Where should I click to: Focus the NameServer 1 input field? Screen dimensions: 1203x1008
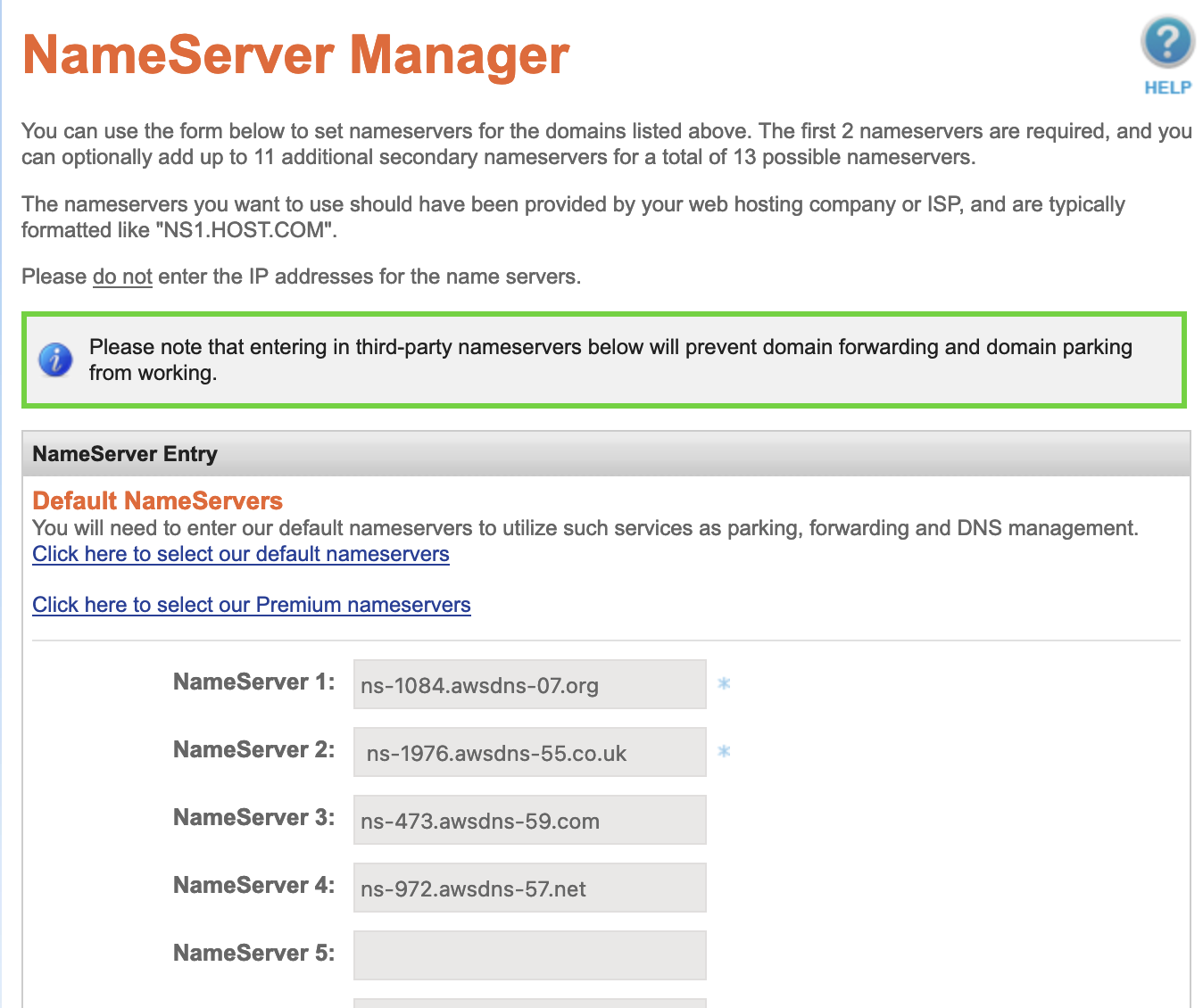(529, 684)
